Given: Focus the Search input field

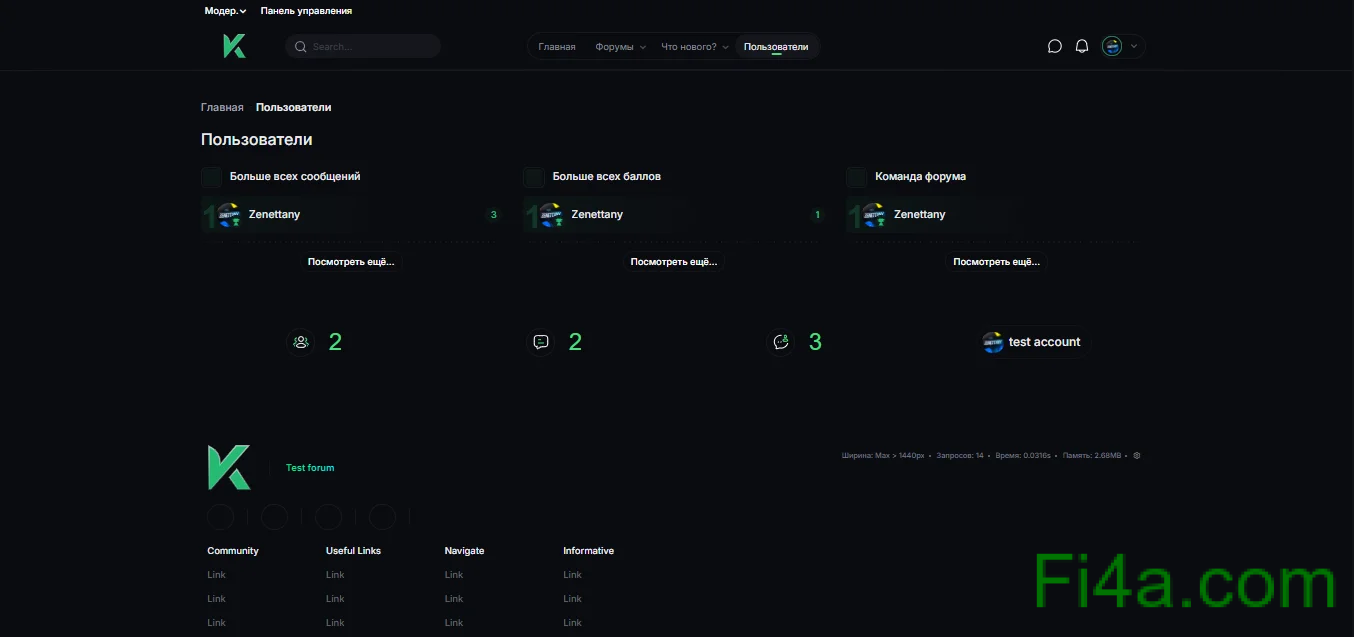Looking at the screenshot, I should (370, 47).
